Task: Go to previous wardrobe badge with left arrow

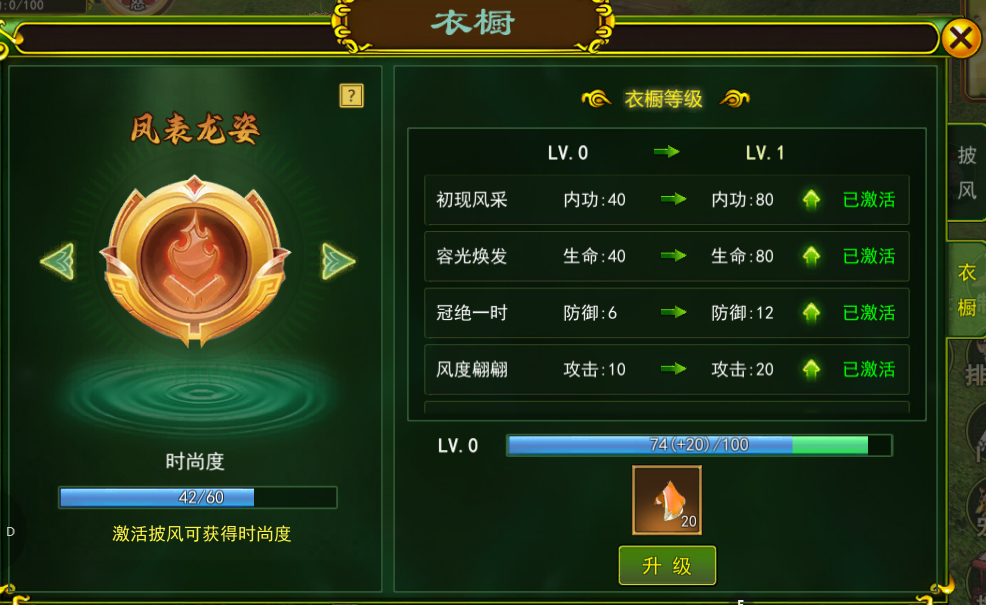Action: pos(58,261)
